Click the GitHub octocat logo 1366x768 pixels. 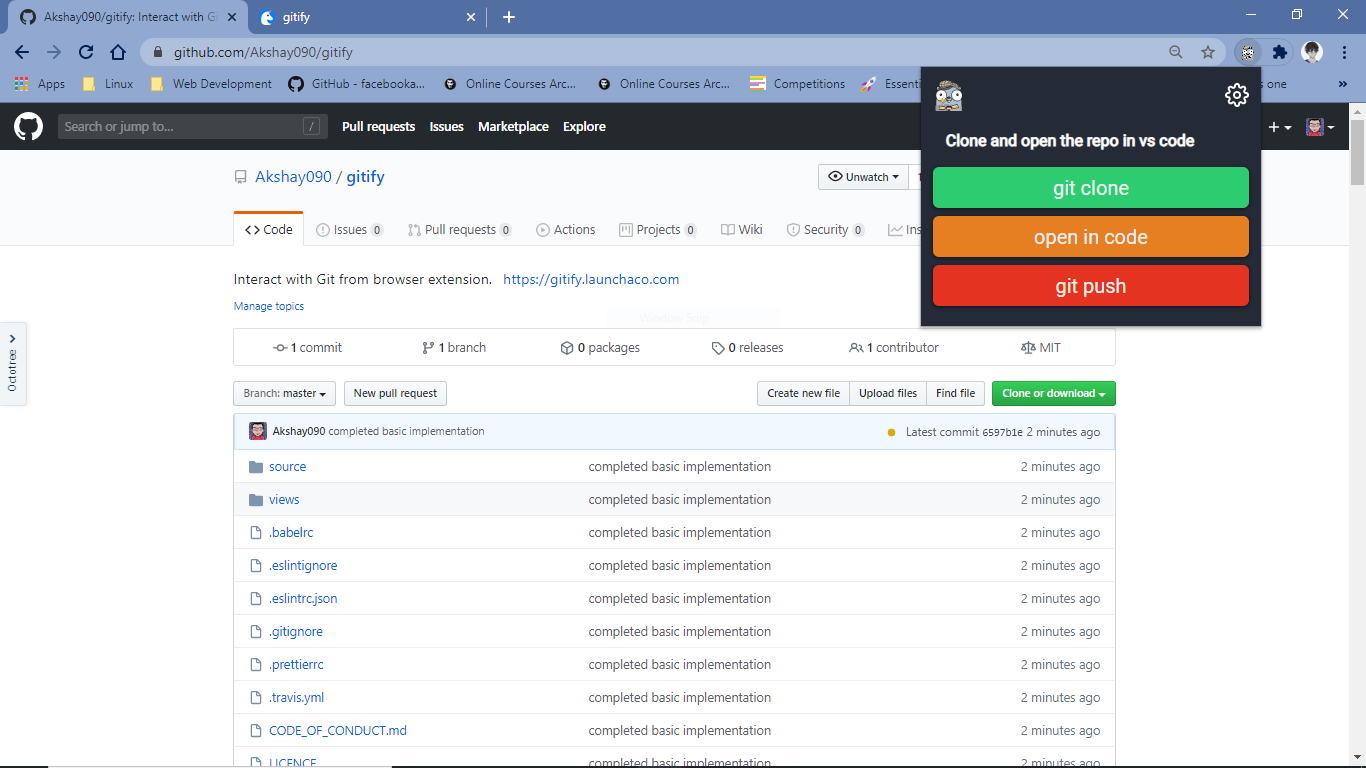tap(28, 126)
